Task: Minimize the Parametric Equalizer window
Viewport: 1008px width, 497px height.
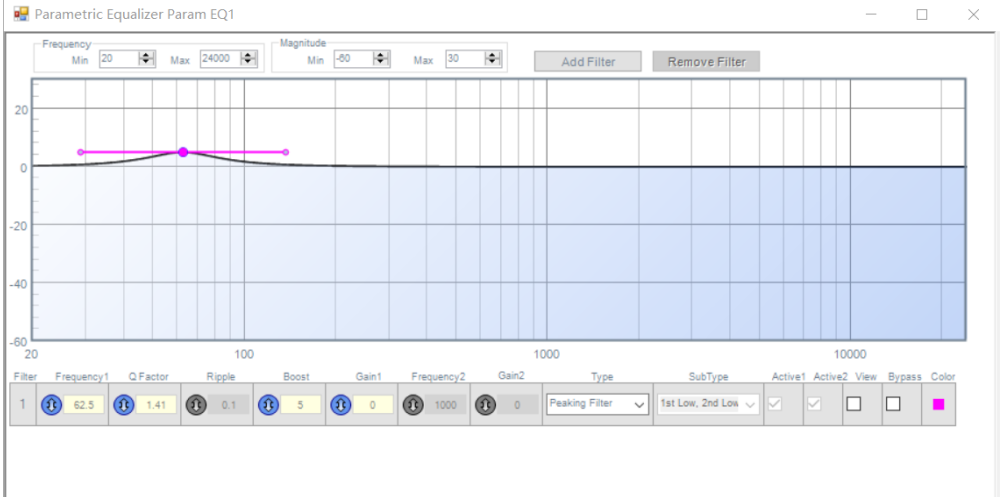Action: pos(871,15)
